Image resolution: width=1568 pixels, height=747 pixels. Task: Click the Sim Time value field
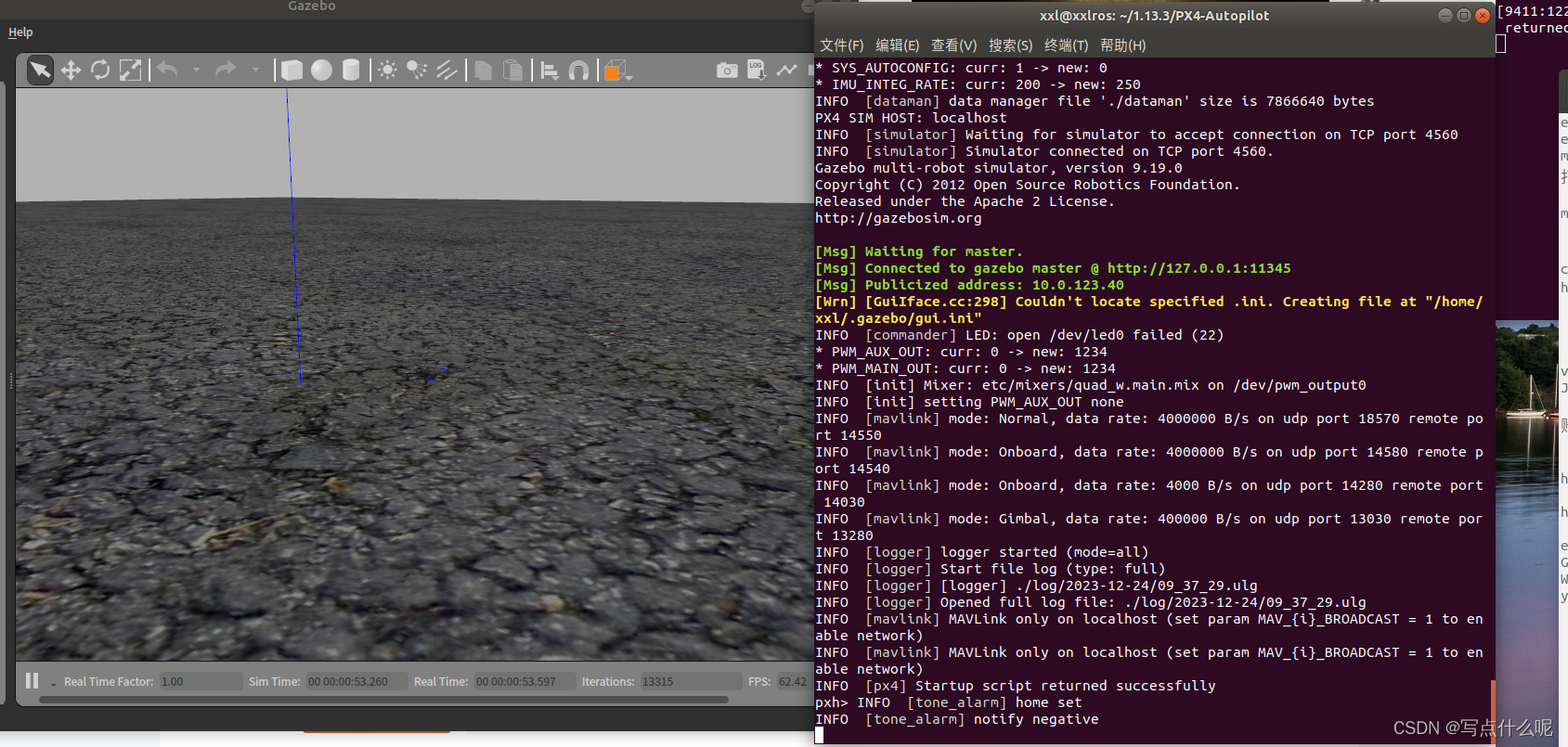click(356, 681)
